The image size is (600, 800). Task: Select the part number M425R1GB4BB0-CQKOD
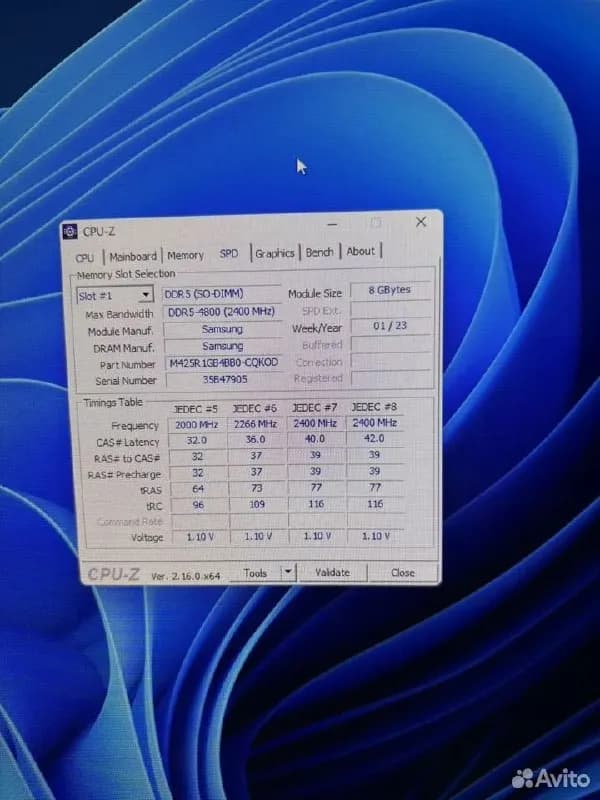223,363
